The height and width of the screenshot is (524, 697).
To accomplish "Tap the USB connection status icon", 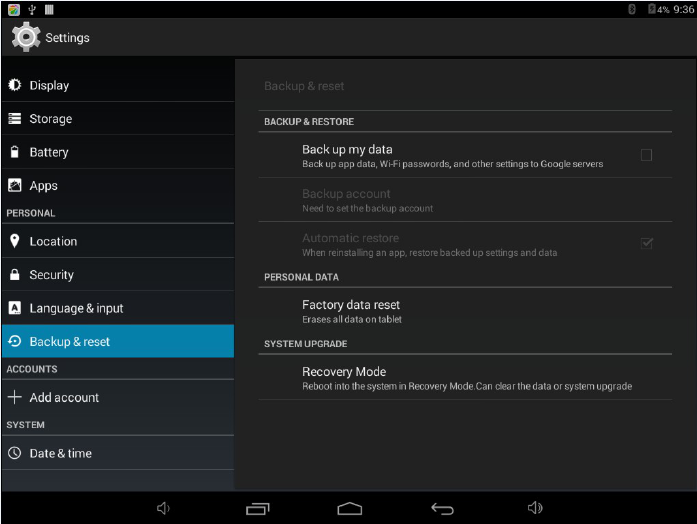I will (x=32, y=9).
